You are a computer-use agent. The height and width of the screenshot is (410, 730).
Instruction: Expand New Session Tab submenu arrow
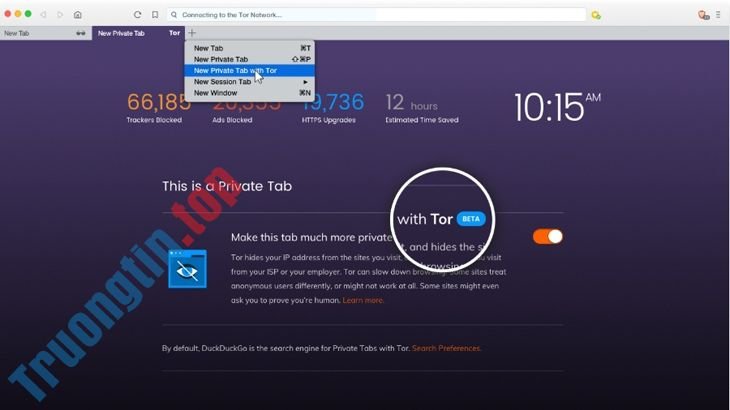pyautogui.click(x=305, y=81)
